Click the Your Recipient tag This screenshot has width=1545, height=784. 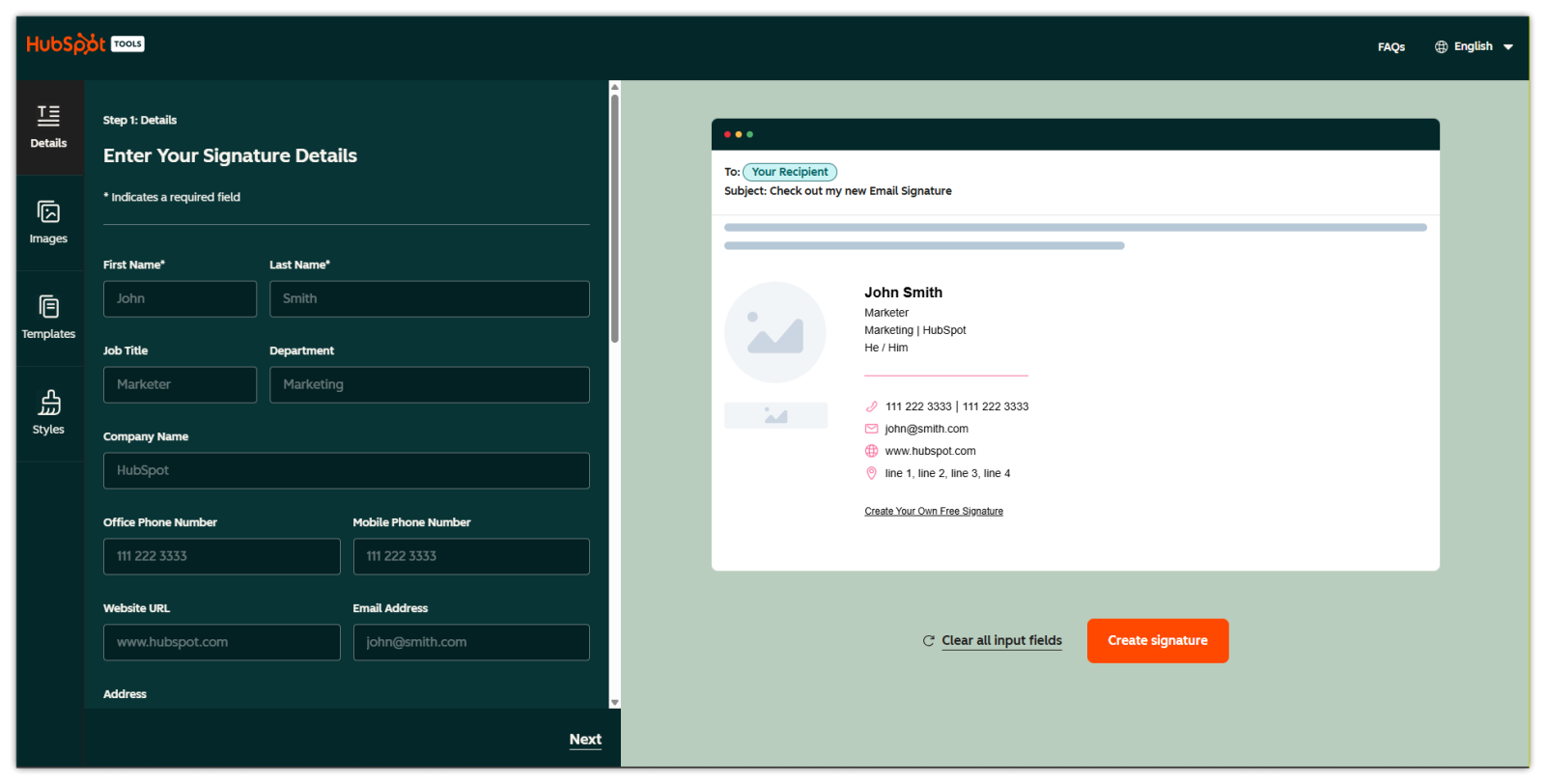point(789,172)
